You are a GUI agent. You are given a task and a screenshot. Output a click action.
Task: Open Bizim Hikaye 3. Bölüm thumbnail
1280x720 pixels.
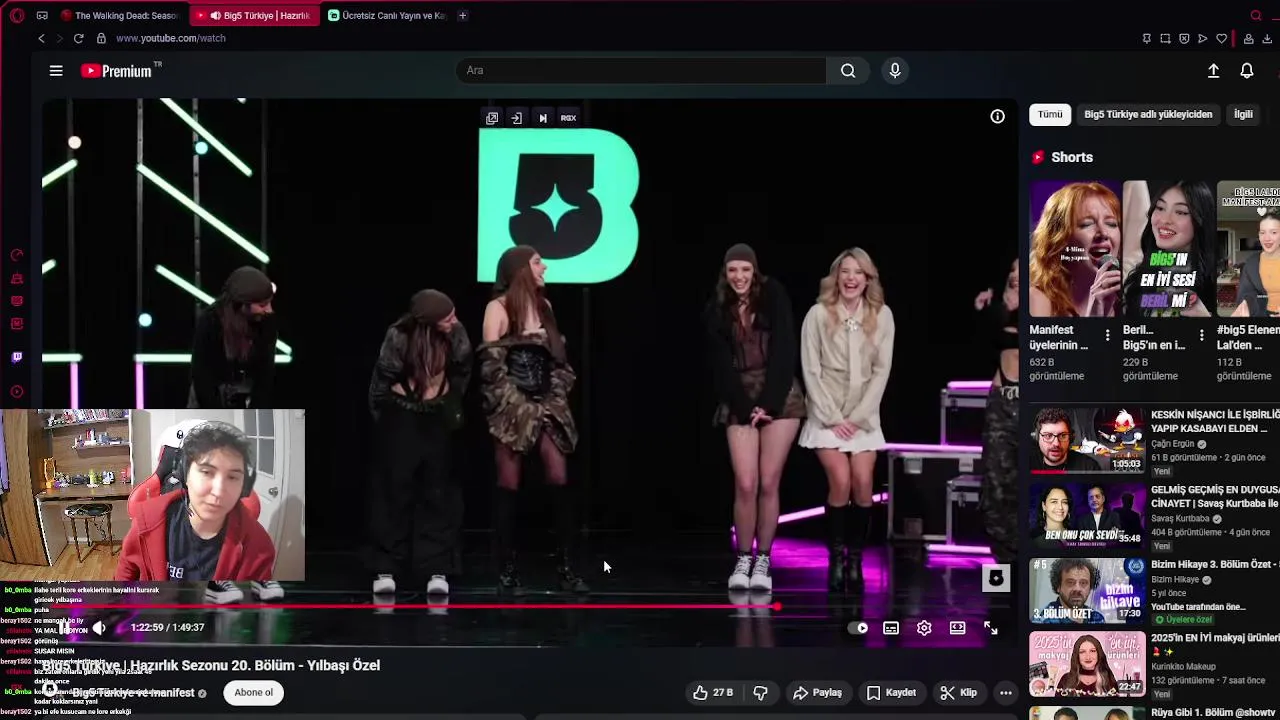[x=1087, y=590]
